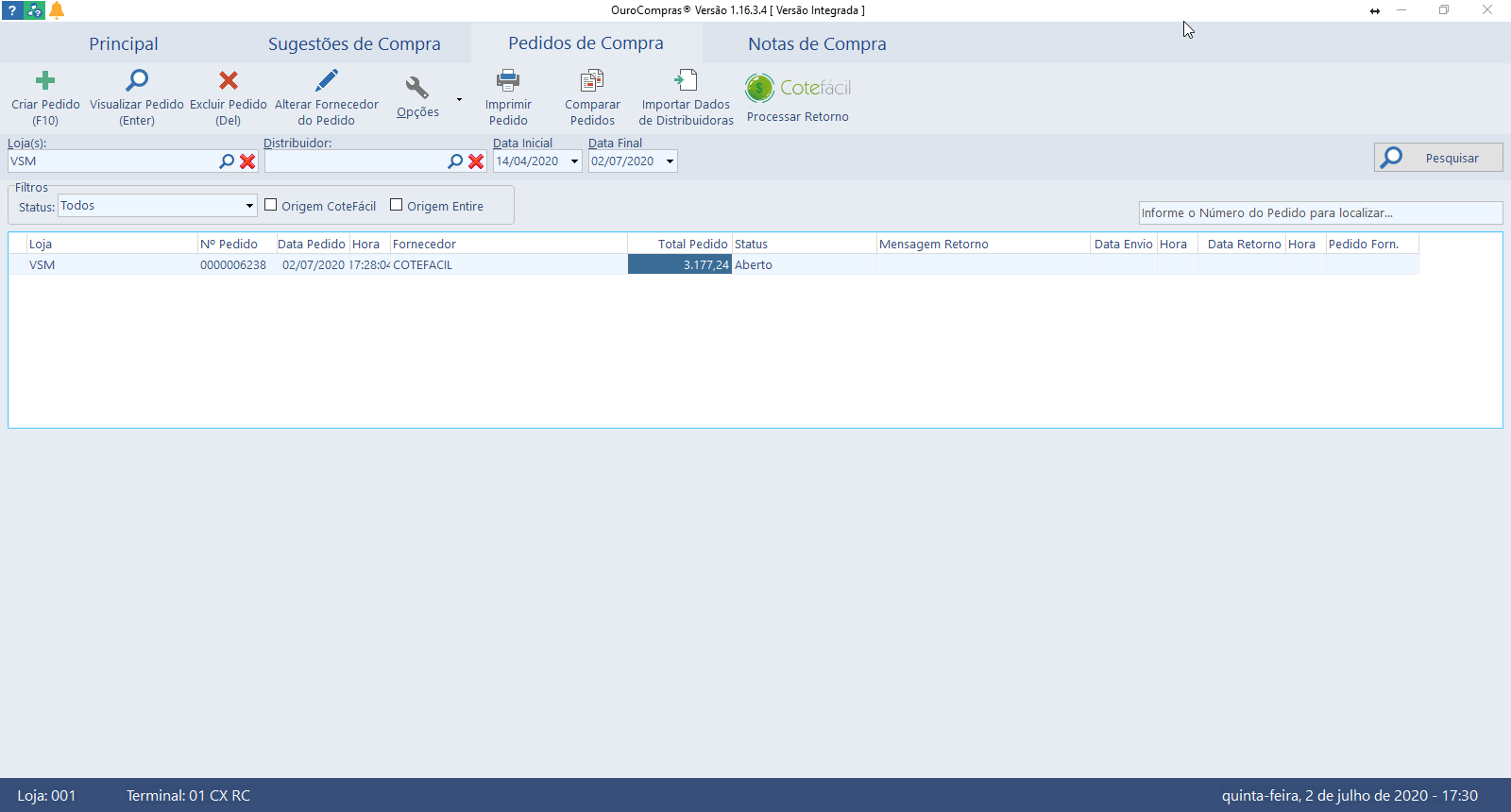Click the order number search field

[1319, 213]
